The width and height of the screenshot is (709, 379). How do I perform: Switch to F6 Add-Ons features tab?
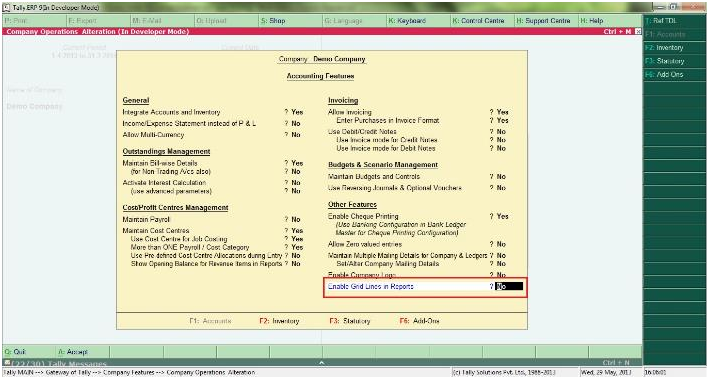tap(419, 321)
